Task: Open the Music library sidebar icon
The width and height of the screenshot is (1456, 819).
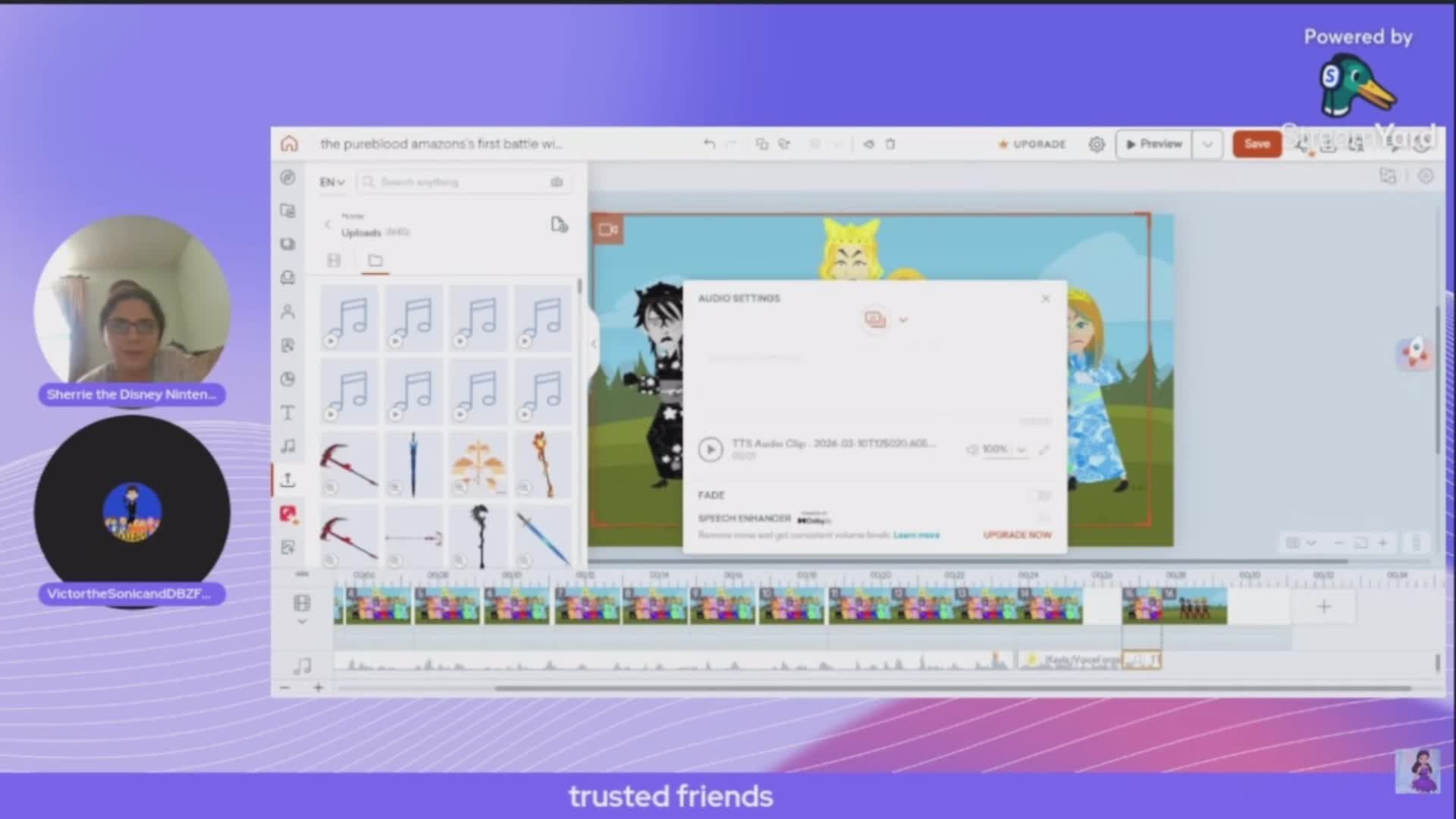Action: [x=287, y=446]
